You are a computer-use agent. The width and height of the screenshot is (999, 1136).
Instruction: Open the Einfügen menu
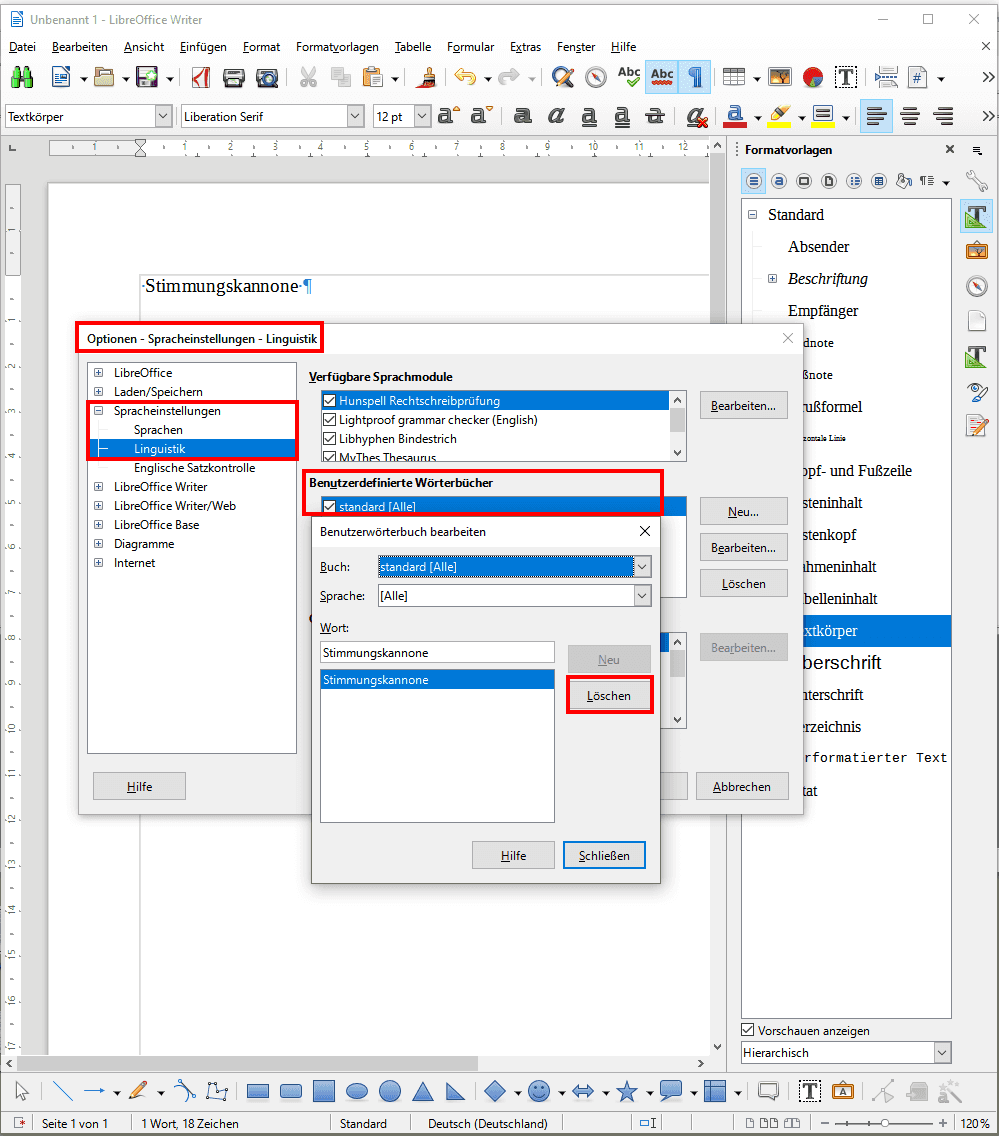tap(203, 47)
